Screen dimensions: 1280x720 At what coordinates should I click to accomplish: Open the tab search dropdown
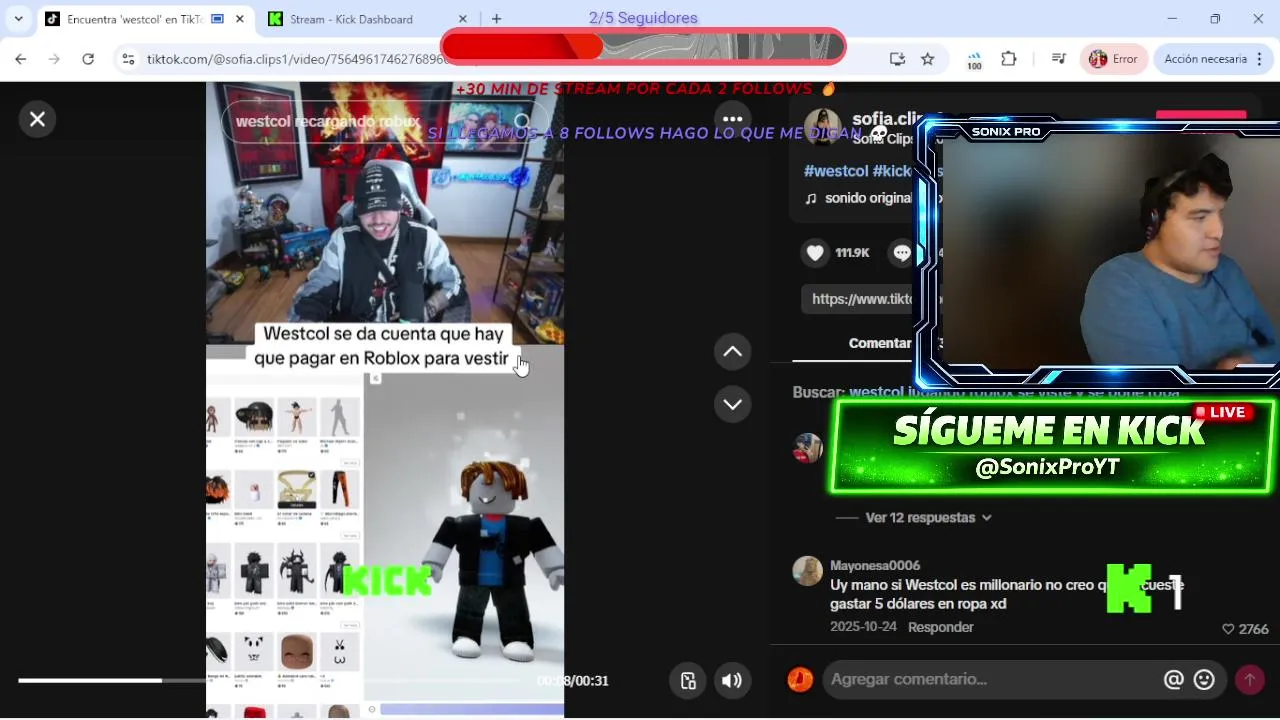coord(18,19)
